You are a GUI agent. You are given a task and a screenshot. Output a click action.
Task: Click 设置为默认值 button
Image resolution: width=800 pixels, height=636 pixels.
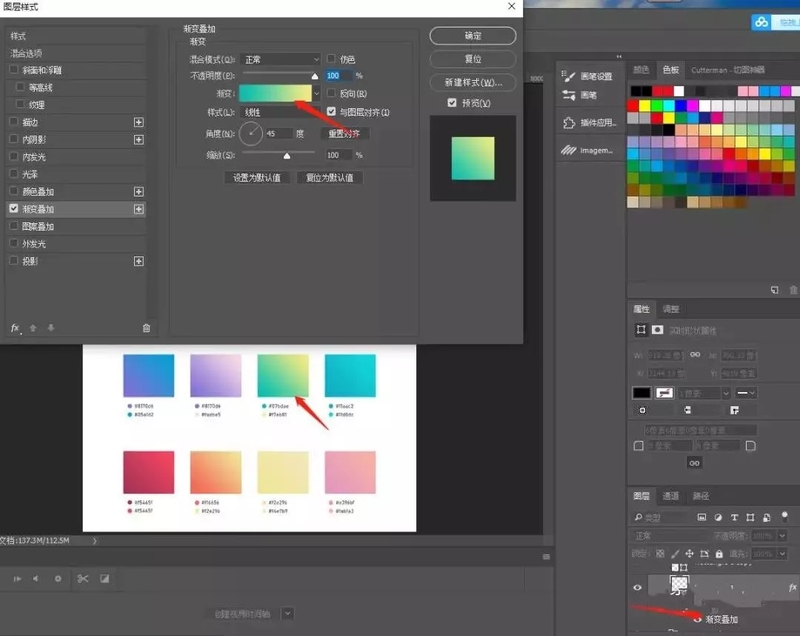click(257, 177)
